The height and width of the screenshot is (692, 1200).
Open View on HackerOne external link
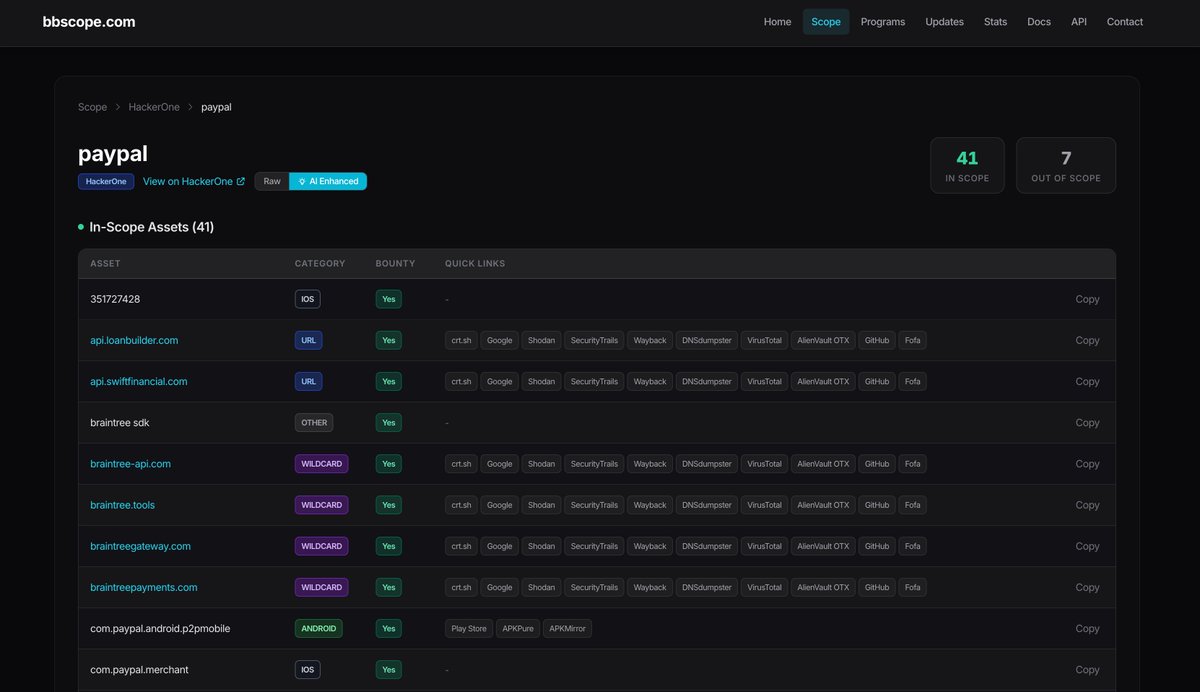194,181
